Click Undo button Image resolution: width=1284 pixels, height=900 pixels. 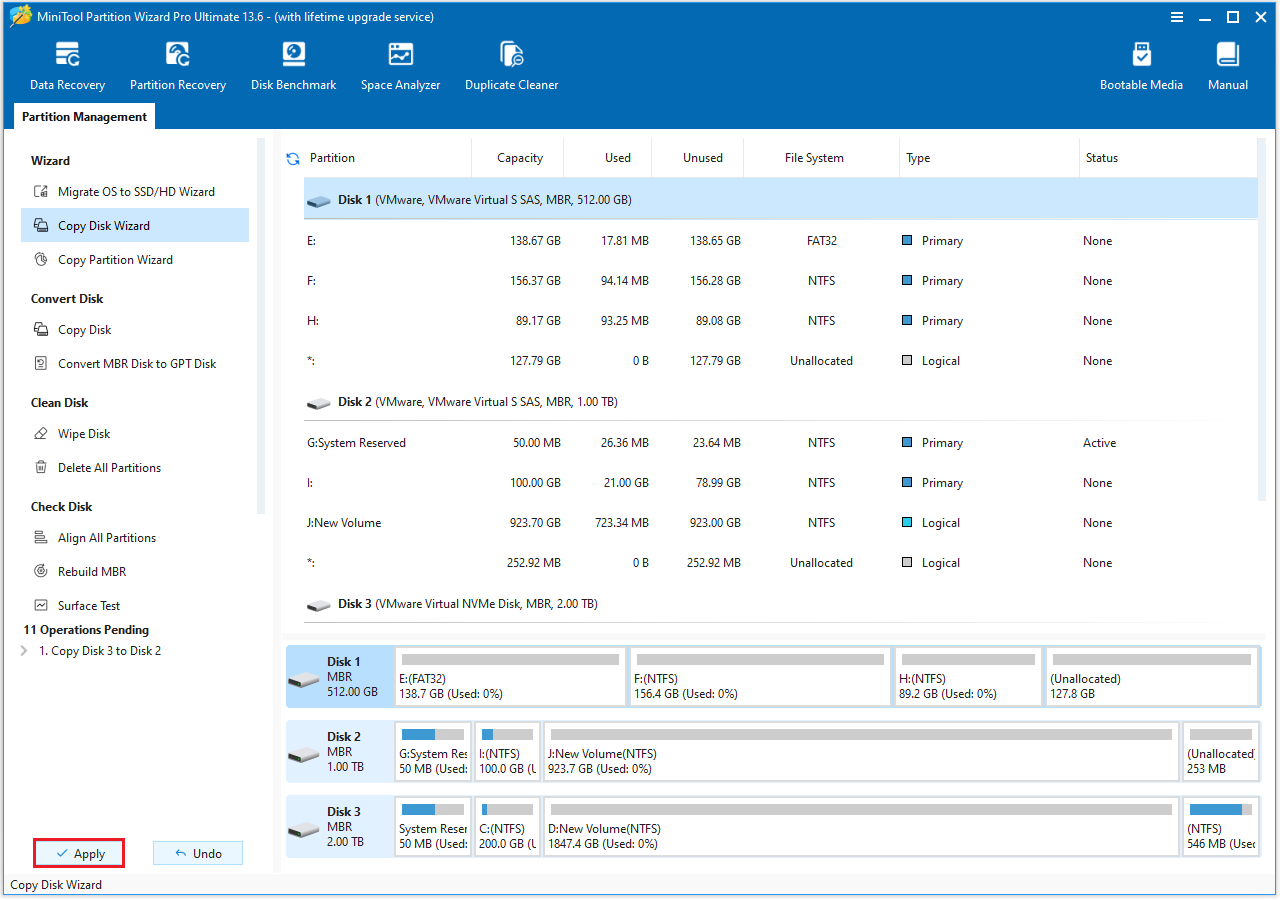click(198, 853)
